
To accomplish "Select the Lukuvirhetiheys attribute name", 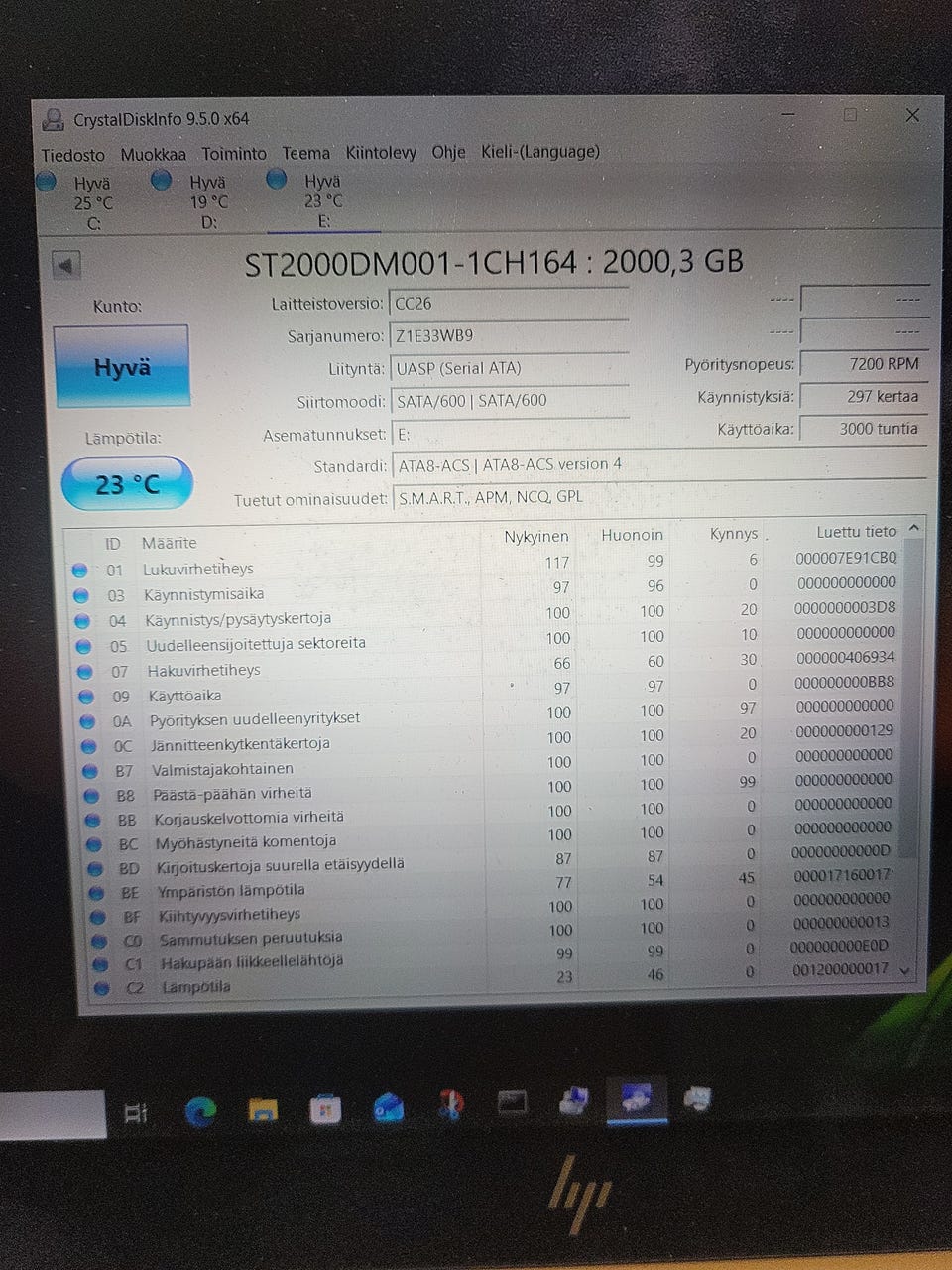I will 198,569.
